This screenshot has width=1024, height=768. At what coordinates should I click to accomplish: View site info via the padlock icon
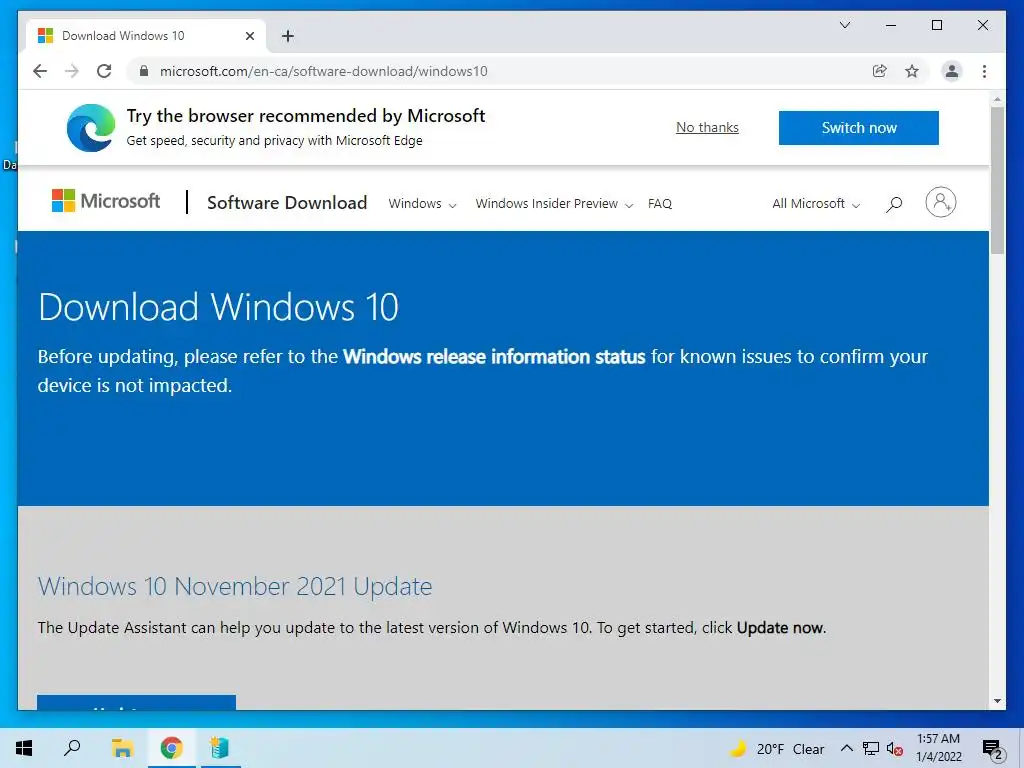[144, 71]
